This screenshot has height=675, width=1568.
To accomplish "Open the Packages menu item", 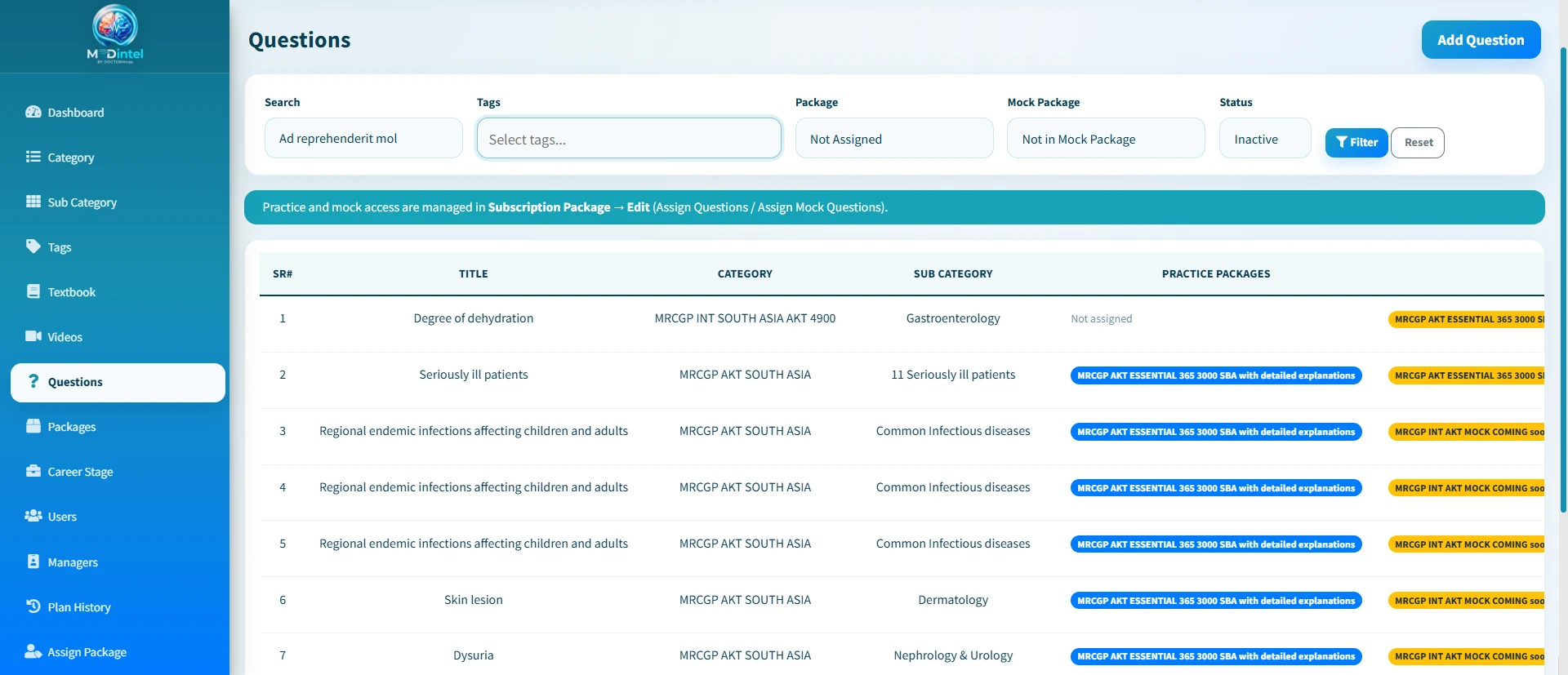I will [x=118, y=427].
